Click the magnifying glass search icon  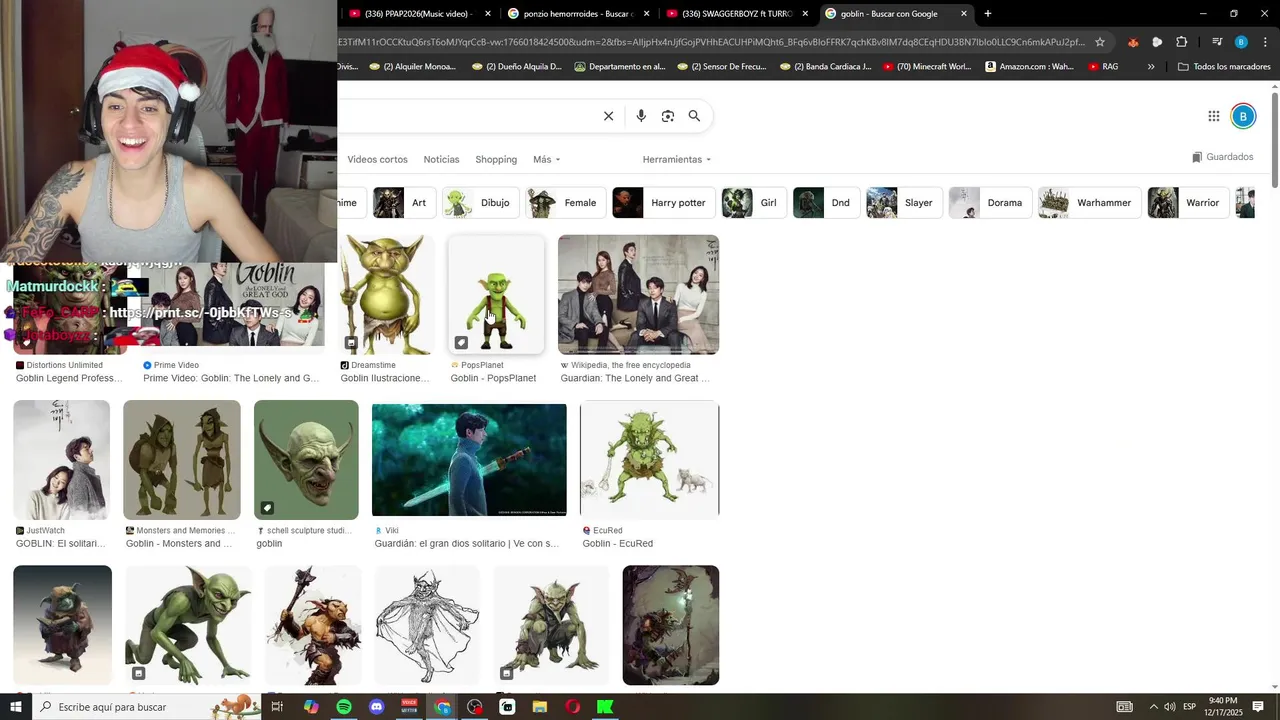click(x=694, y=116)
